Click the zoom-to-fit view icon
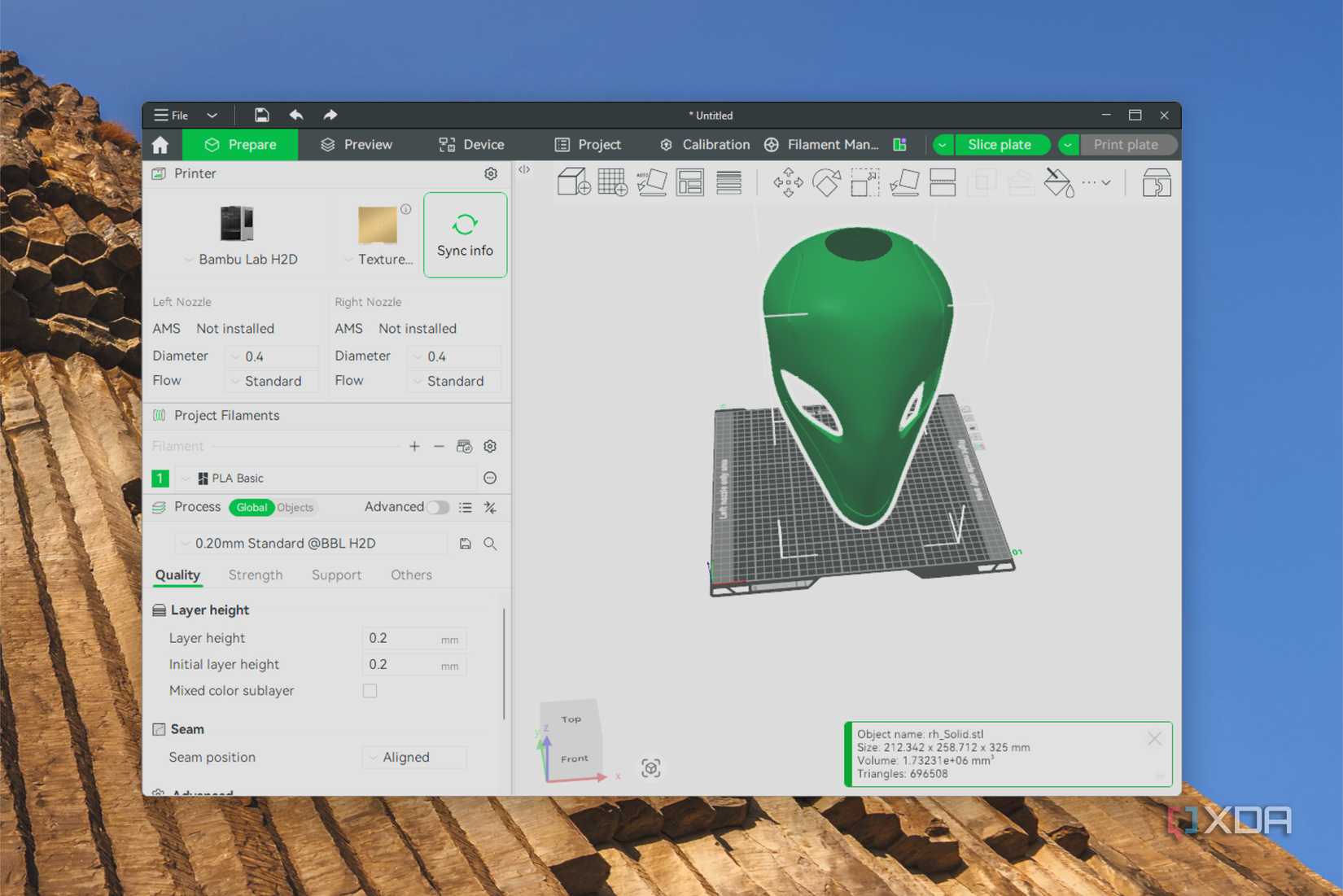 click(x=650, y=768)
